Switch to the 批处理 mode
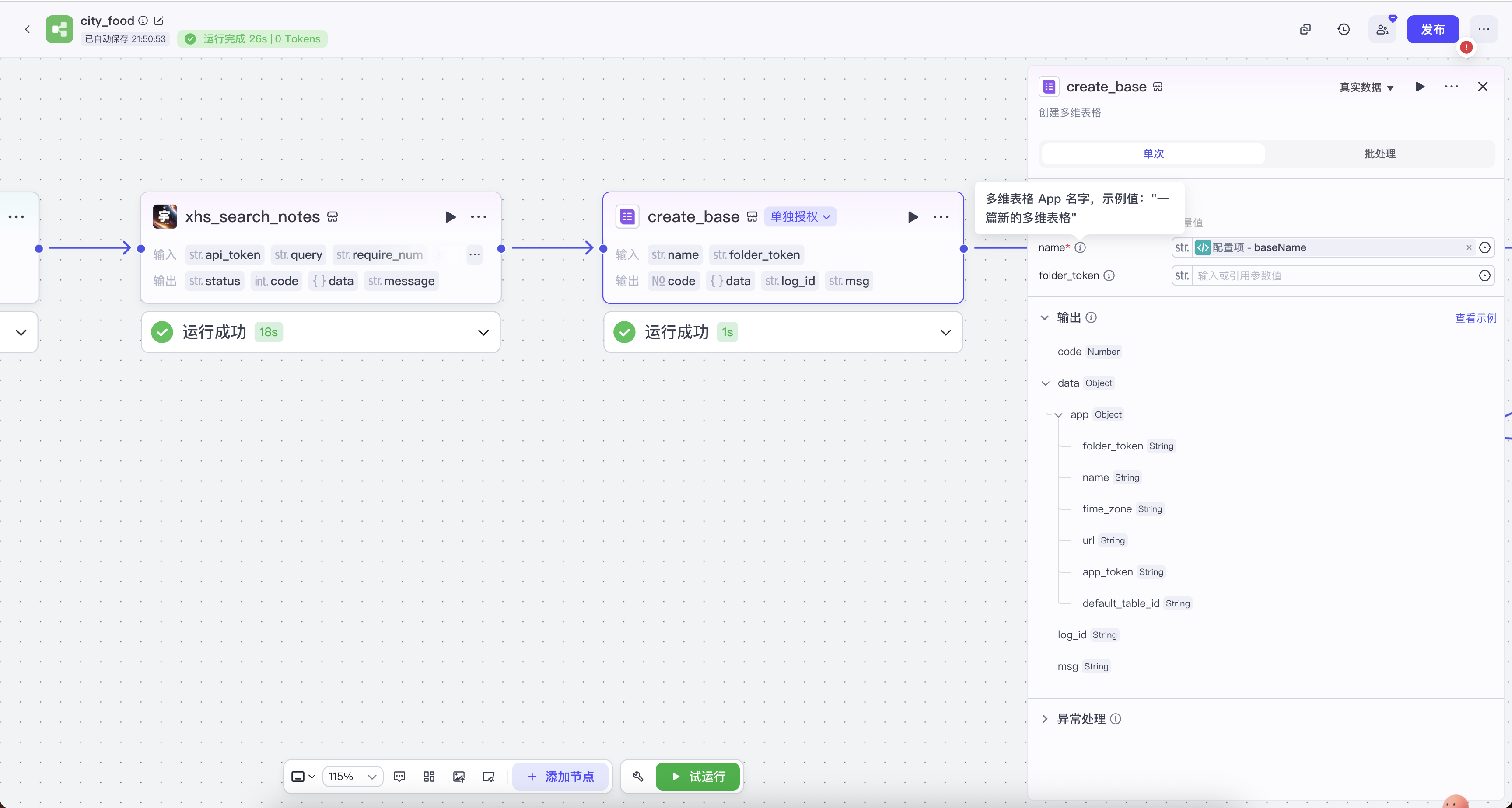Viewport: 1512px width, 808px height. point(1379,154)
